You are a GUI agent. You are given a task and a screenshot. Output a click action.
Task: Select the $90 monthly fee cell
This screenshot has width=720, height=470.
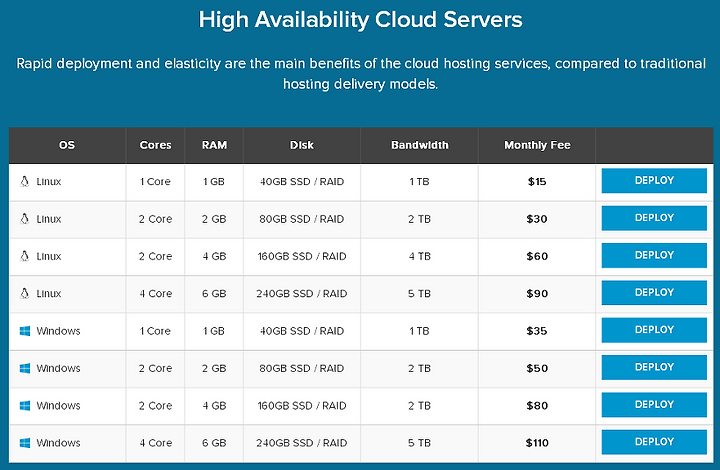pos(537,293)
